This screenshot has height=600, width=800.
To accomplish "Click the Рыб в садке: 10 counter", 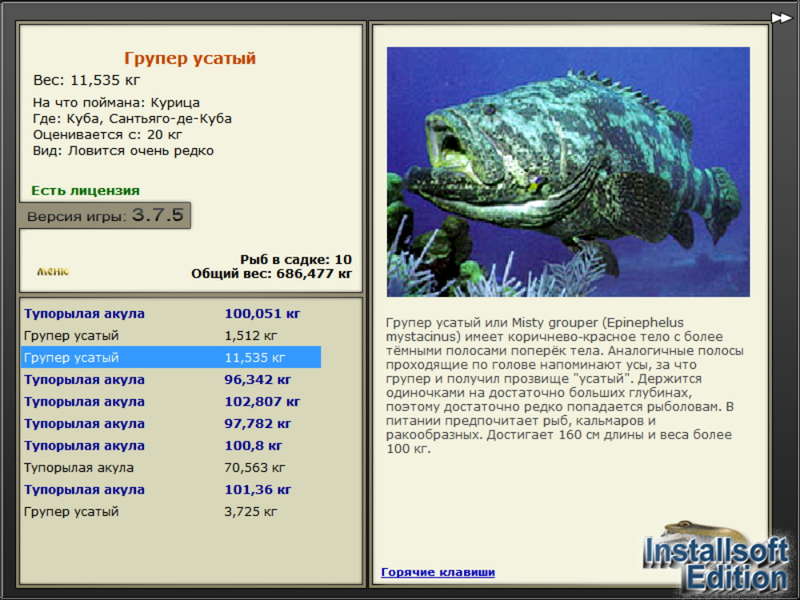I will 296,259.
